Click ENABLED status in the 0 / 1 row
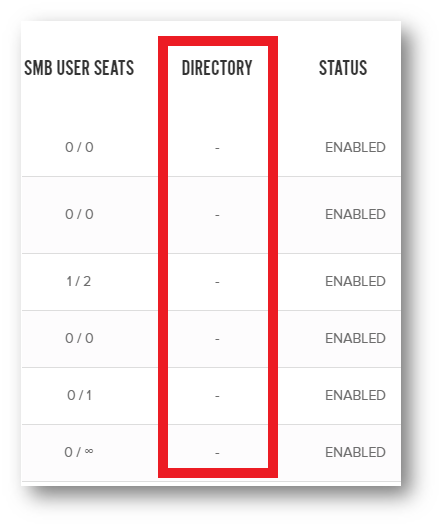 pyautogui.click(x=355, y=395)
